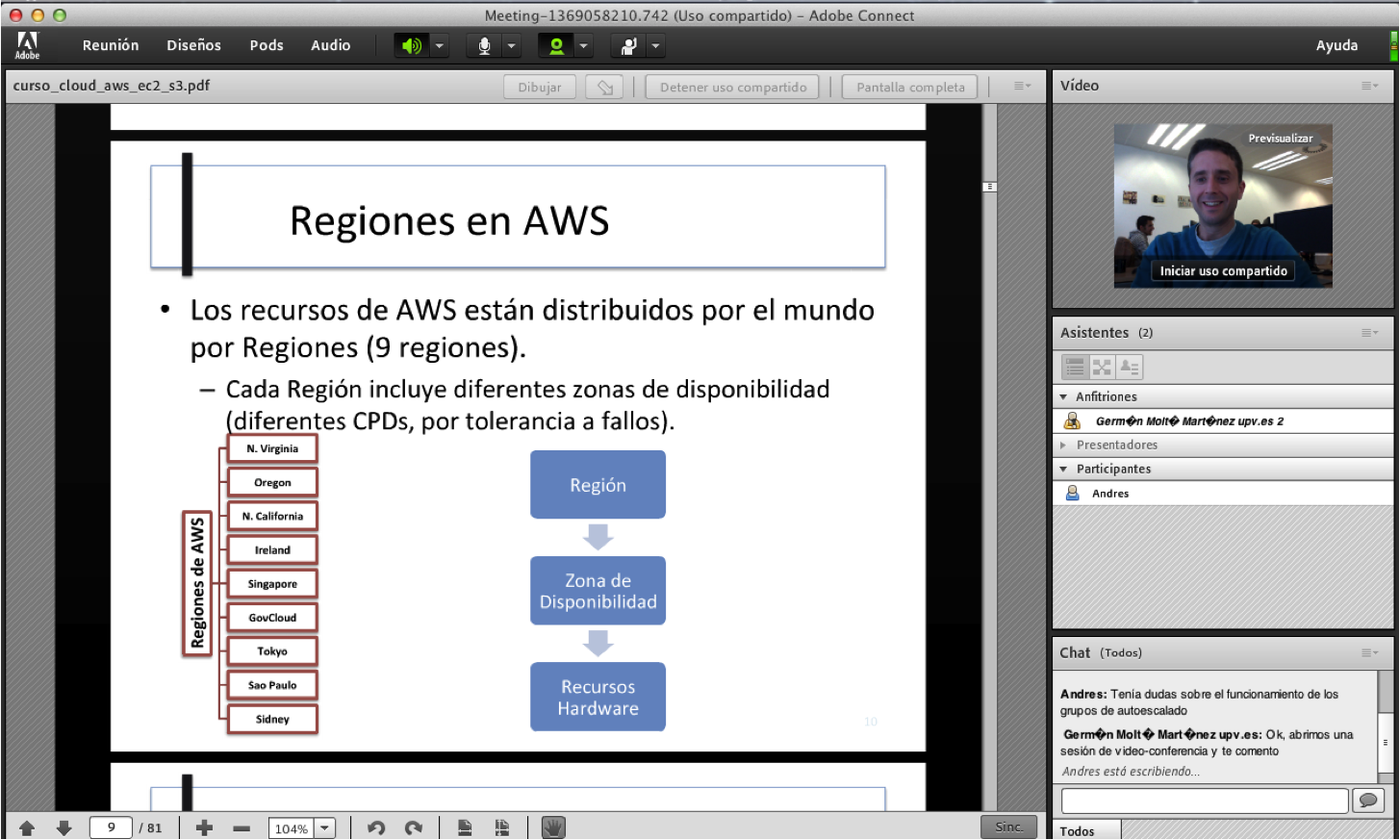Viewport: 1400px width, 840px height.
Task: Open the Chat pod options menu
Action: click(x=1370, y=652)
